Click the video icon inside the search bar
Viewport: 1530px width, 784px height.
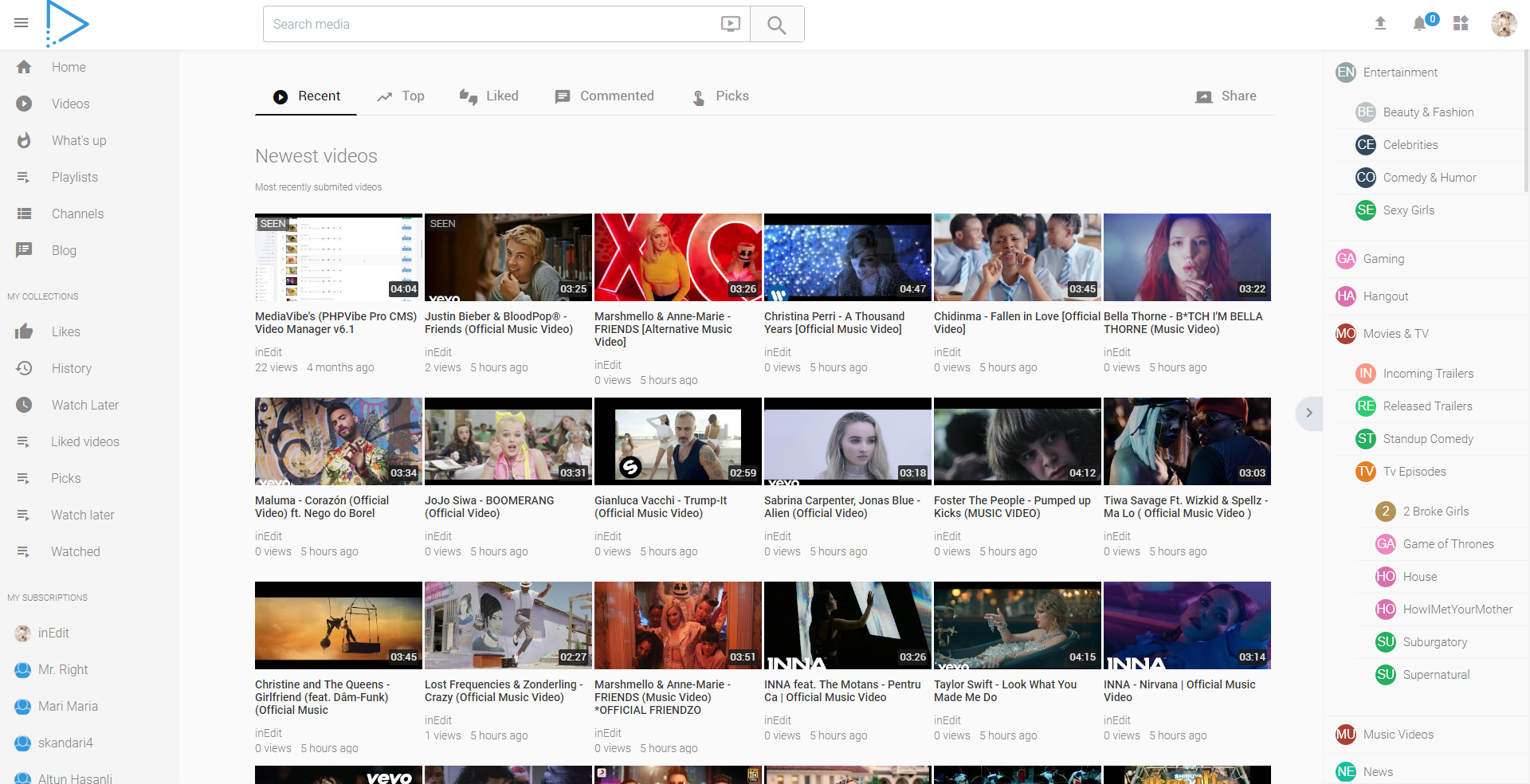click(729, 24)
